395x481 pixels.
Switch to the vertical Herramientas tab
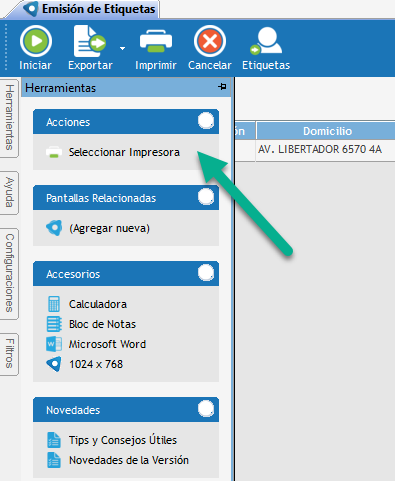9,117
